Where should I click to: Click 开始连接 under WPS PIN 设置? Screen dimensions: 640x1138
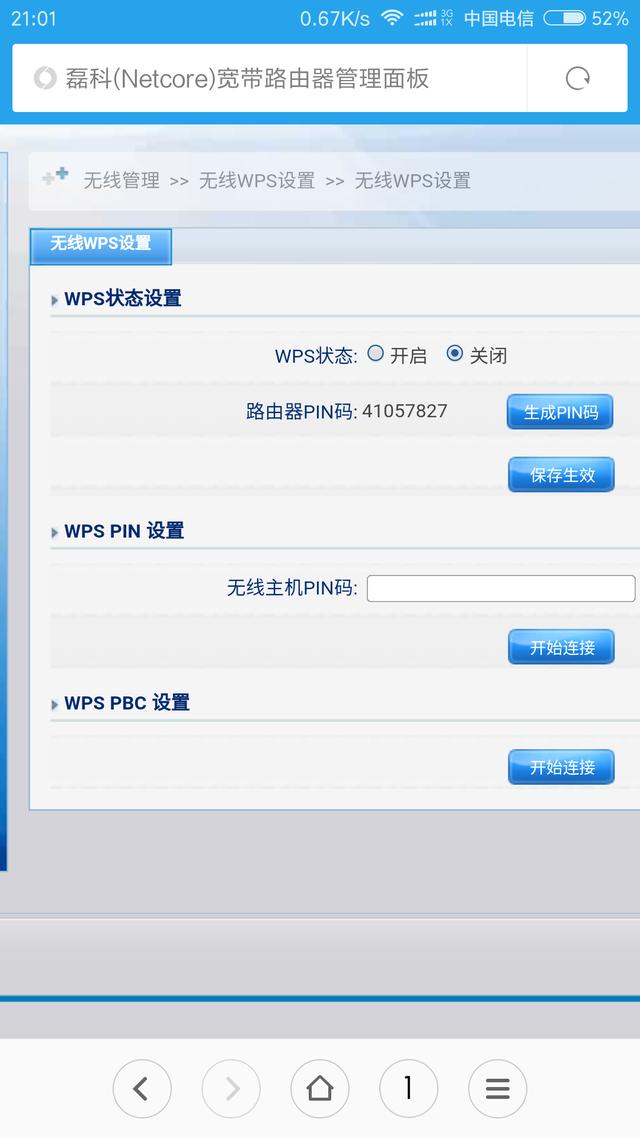(x=562, y=647)
